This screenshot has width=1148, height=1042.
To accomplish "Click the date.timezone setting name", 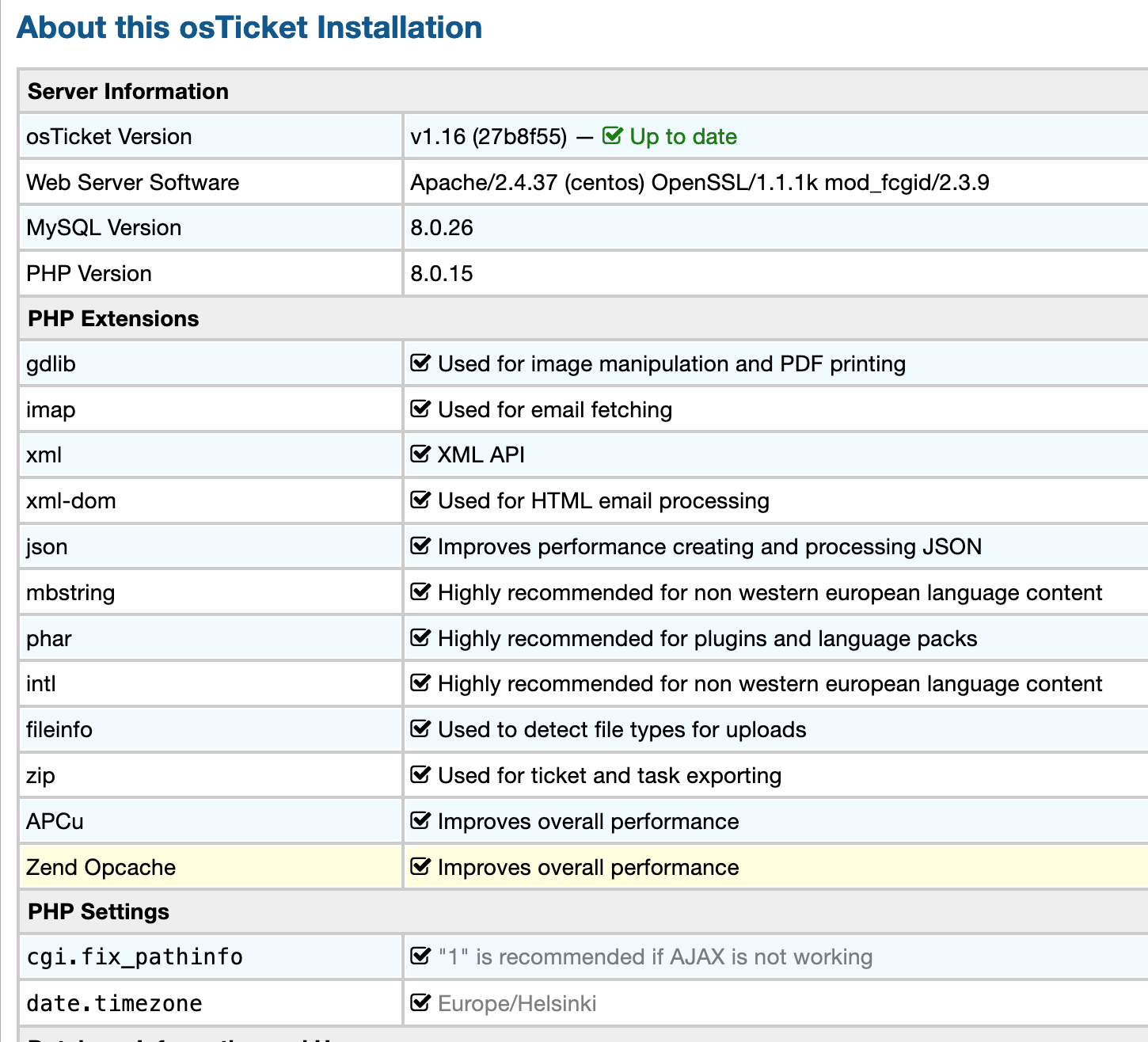I will tap(114, 1003).
